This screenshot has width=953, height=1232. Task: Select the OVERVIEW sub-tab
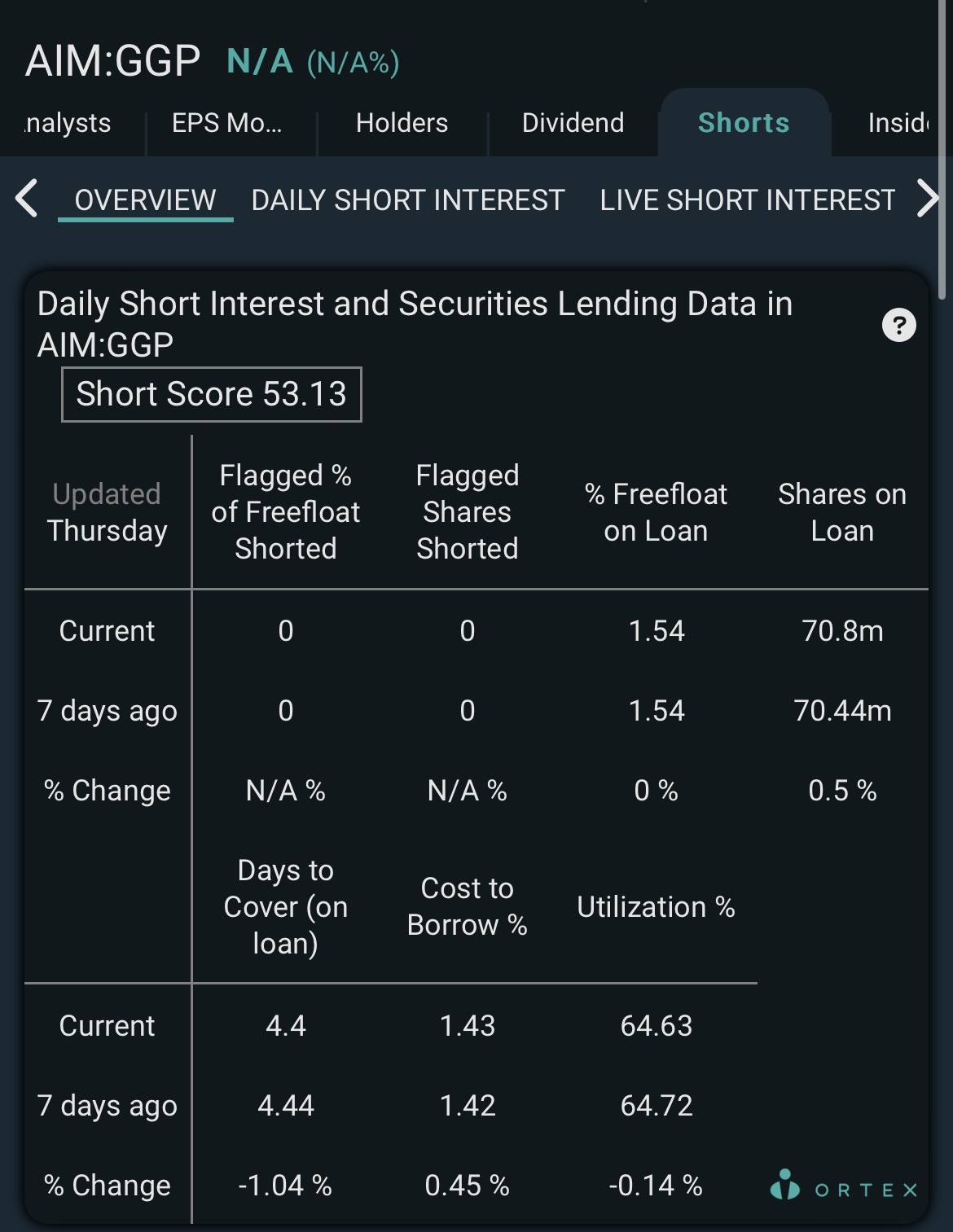146,200
